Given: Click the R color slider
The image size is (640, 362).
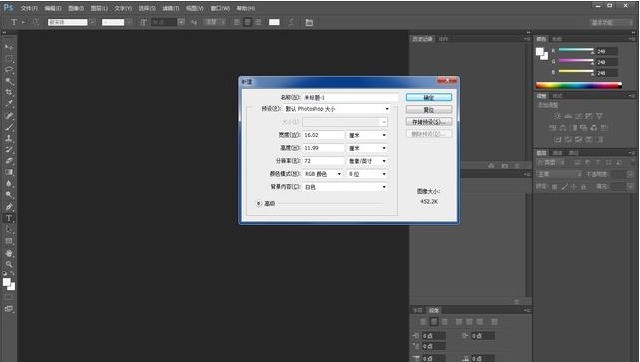Looking at the screenshot, I should pyautogui.click(x=576, y=50).
